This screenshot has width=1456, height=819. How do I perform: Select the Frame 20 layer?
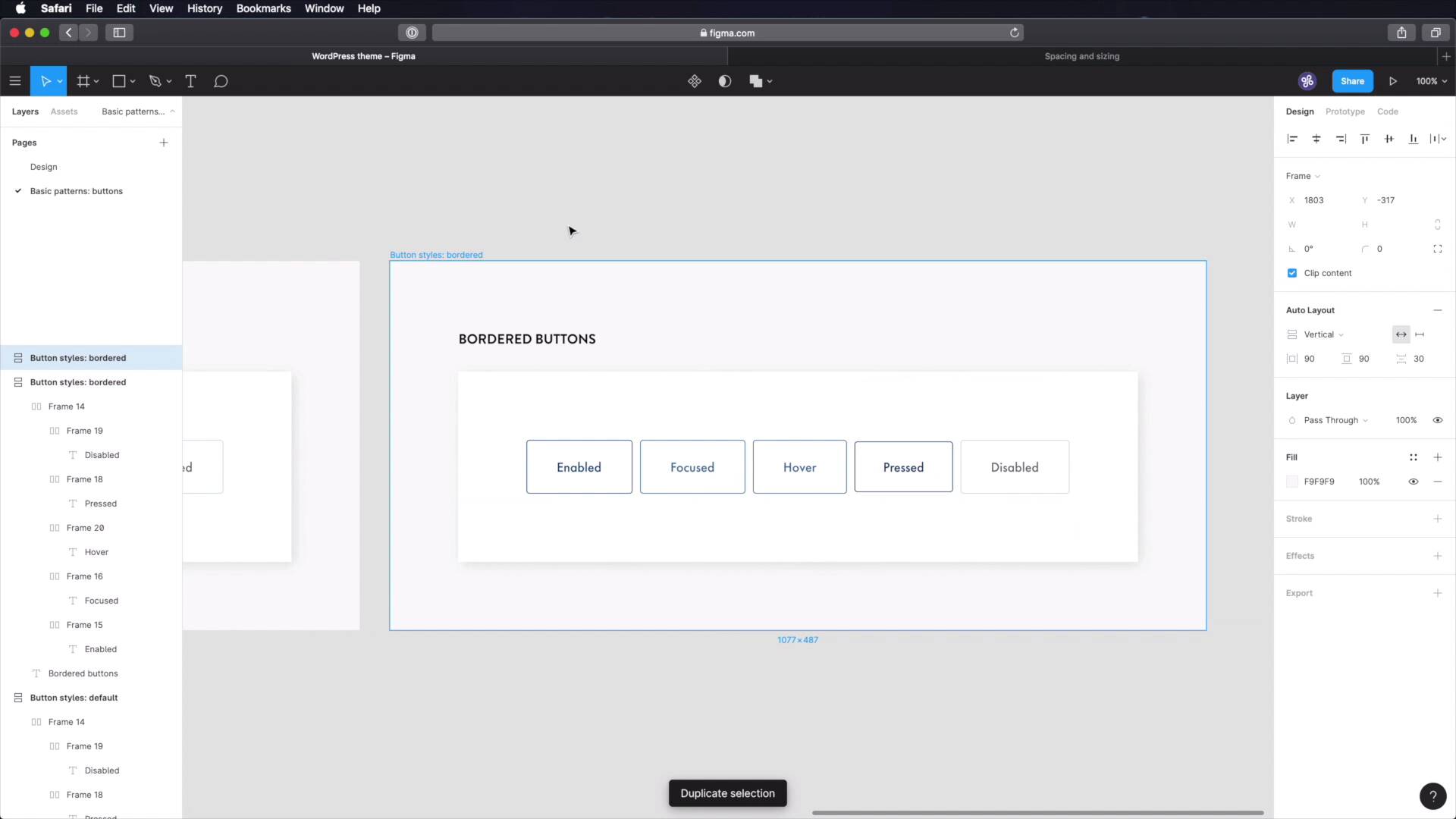pos(85,528)
